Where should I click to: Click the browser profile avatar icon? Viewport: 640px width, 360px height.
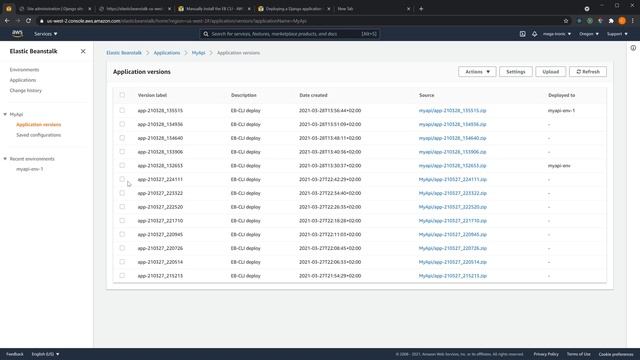622,21
